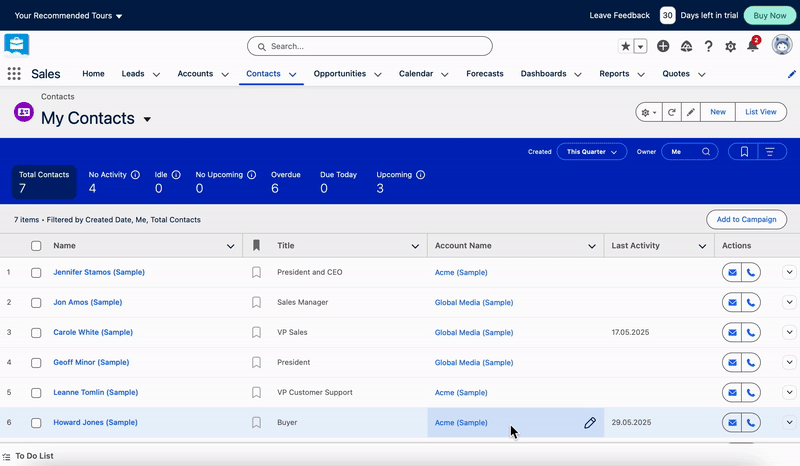This screenshot has width=800, height=466.
Task: Click the inline list edit pencil button
Action: 690,112
